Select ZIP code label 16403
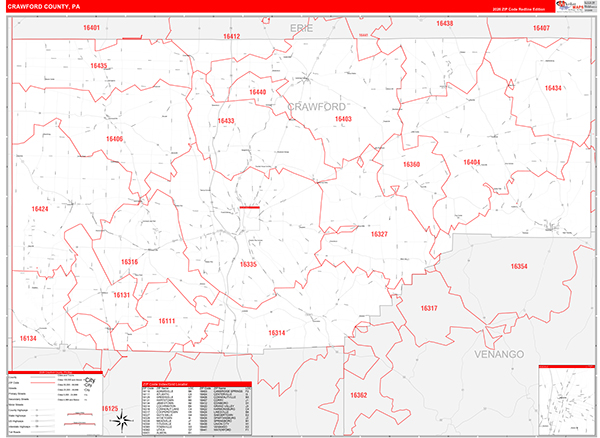The height and width of the screenshot is (438, 600). click(343, 119)
